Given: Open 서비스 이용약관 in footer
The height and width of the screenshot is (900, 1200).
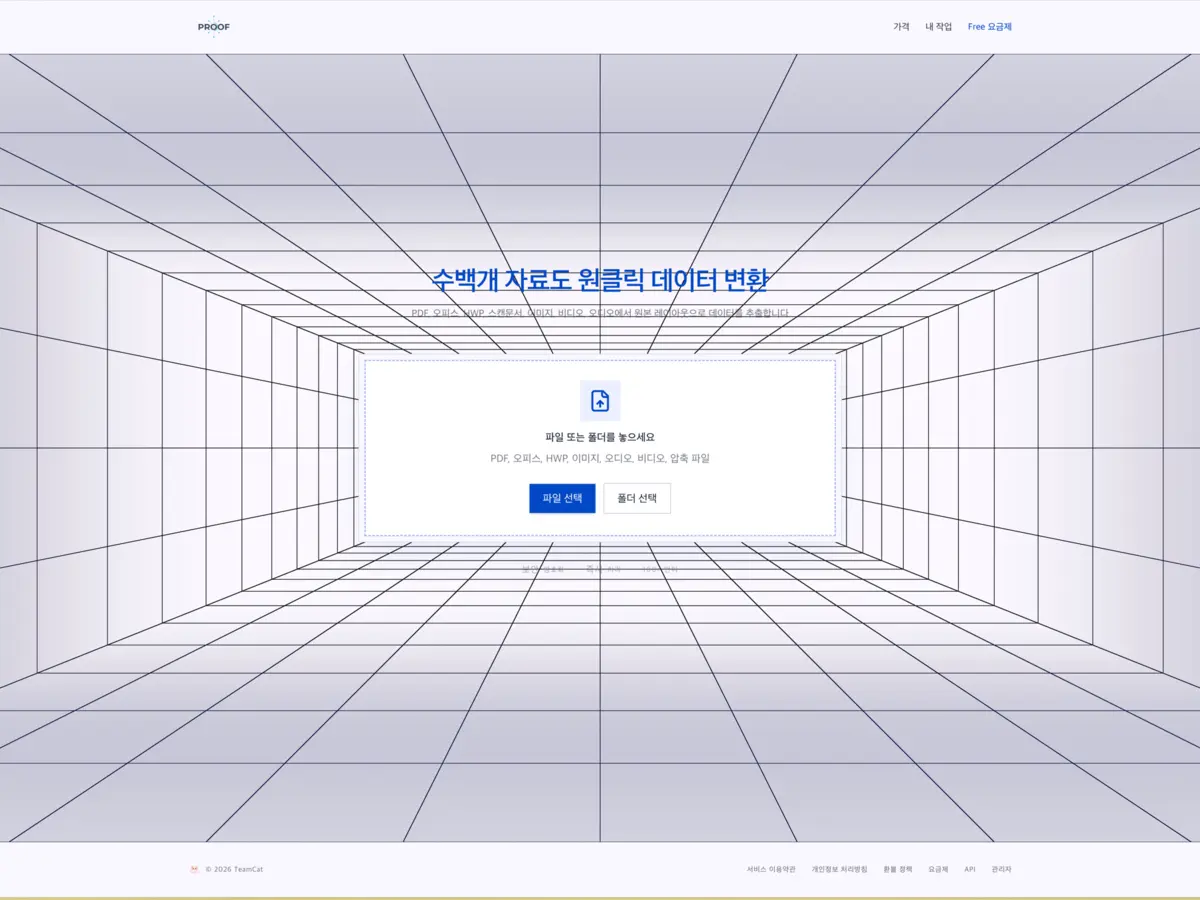Looking at the screenshot, I should pyautogui.click(x=771, y=869).
